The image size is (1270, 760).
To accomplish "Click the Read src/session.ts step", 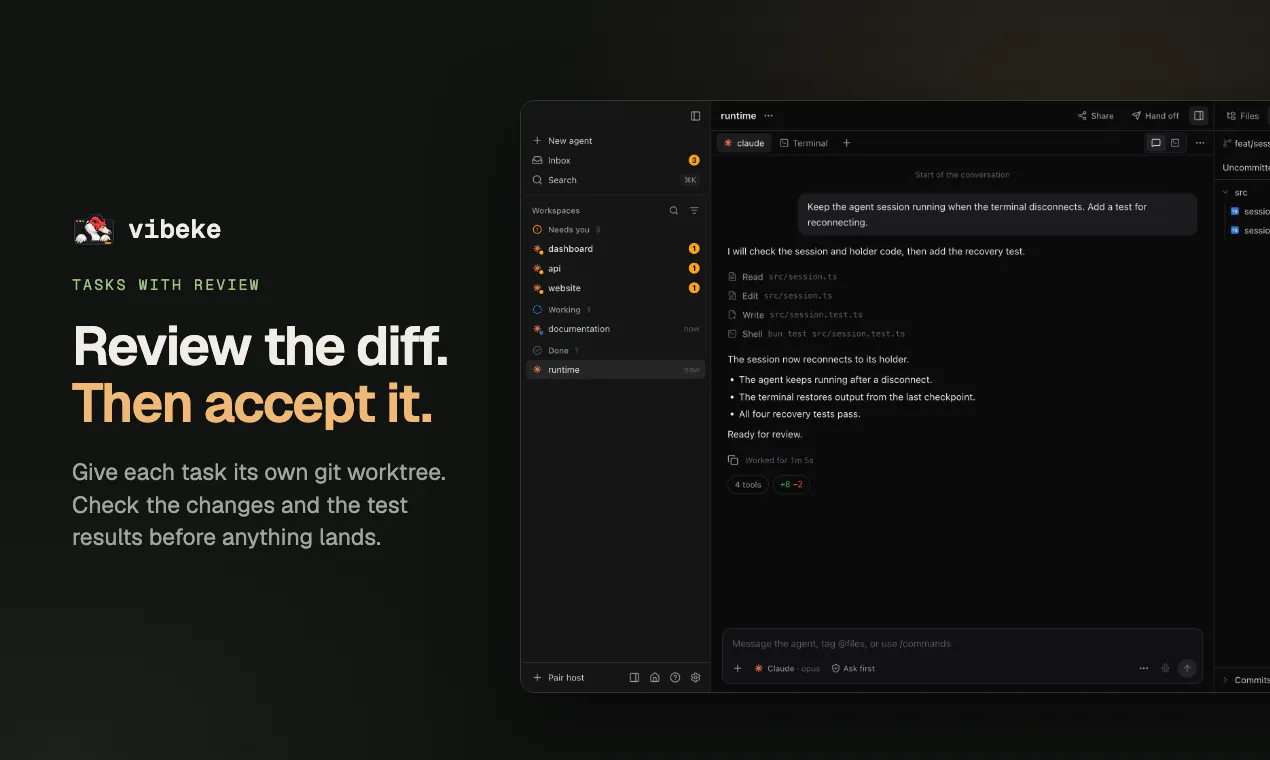I will (x=782, y=277).
